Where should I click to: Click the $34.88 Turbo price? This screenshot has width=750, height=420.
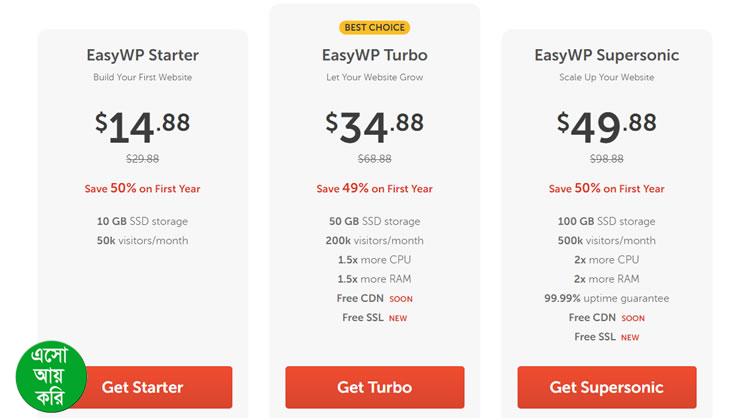tap(374, 125)
